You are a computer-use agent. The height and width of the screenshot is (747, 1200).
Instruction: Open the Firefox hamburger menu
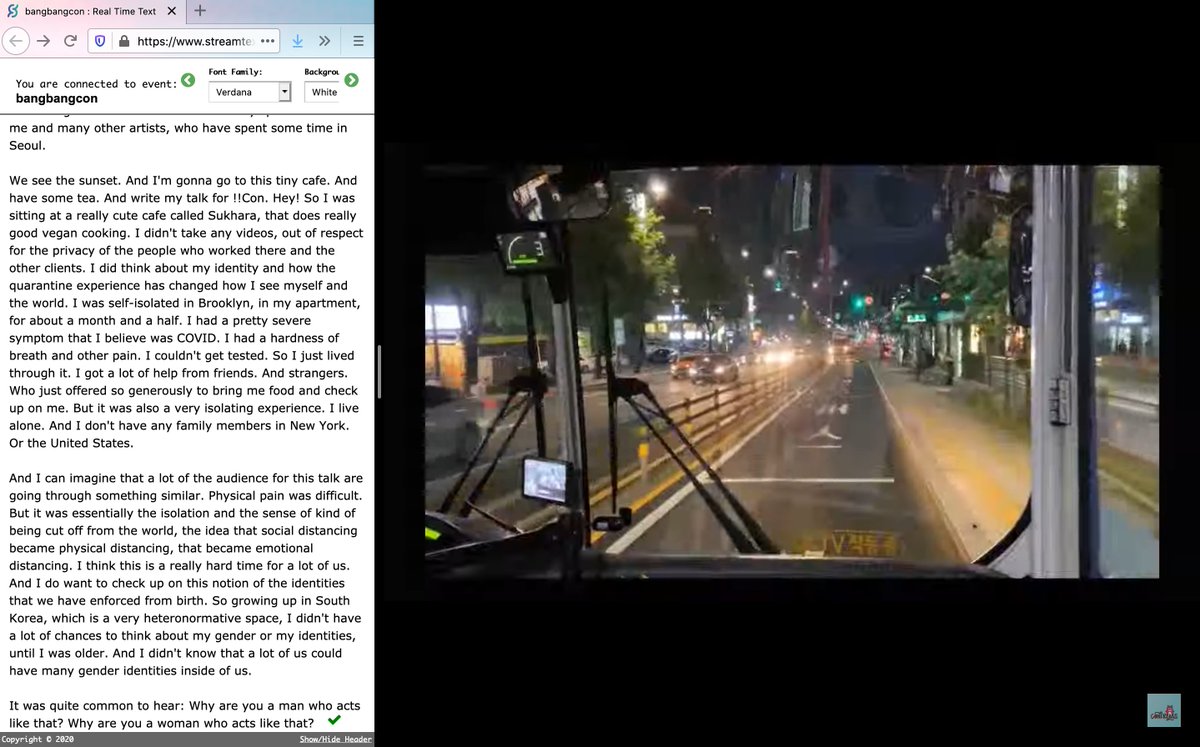tap(359, 41)
